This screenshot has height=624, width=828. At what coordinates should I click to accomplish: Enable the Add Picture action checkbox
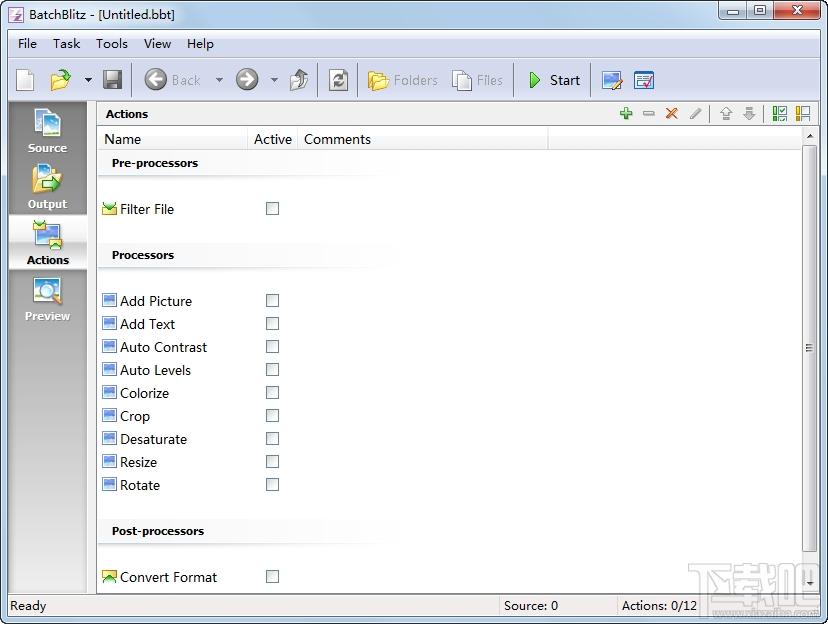tap(272, 300)
